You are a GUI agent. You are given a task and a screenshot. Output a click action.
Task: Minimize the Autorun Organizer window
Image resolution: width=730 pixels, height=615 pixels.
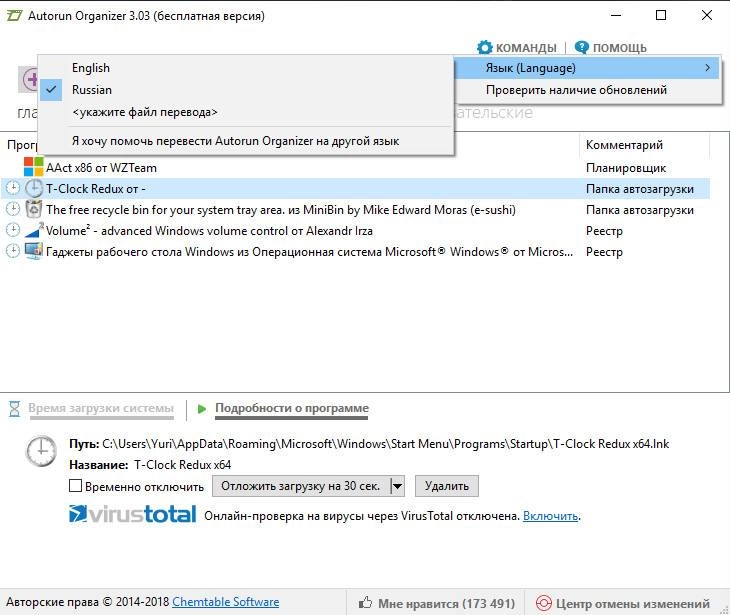coord(616,15)
